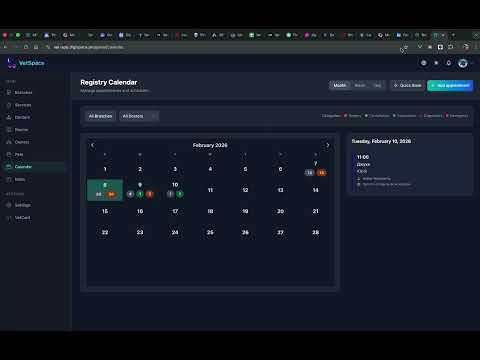Open the All Branches dropdown
The width and height of the screenshot is (480, 360).
pyautogui.click(x=100, y=116)
